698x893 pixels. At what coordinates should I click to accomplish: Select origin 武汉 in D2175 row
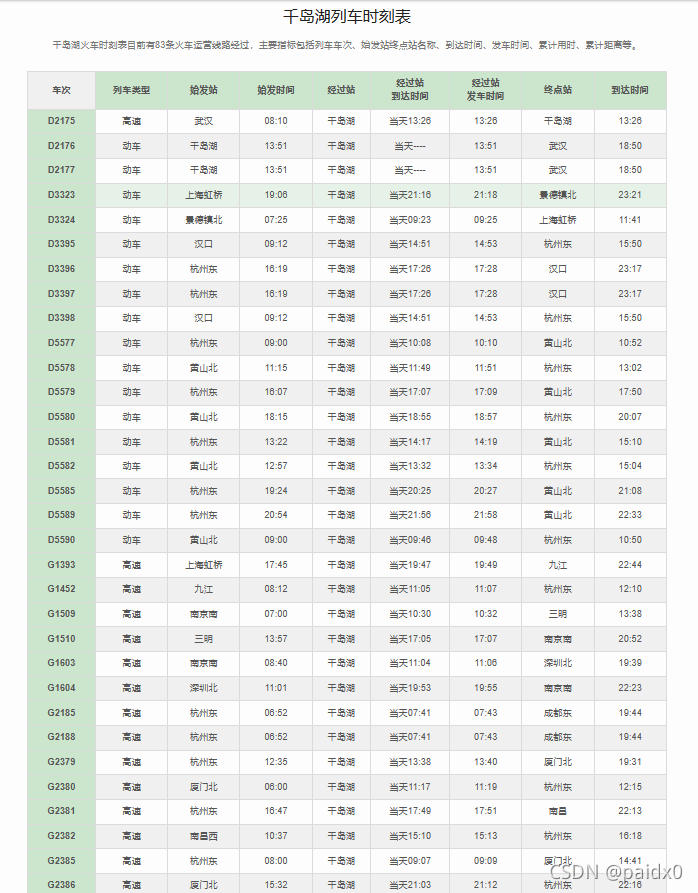point(204,121)
